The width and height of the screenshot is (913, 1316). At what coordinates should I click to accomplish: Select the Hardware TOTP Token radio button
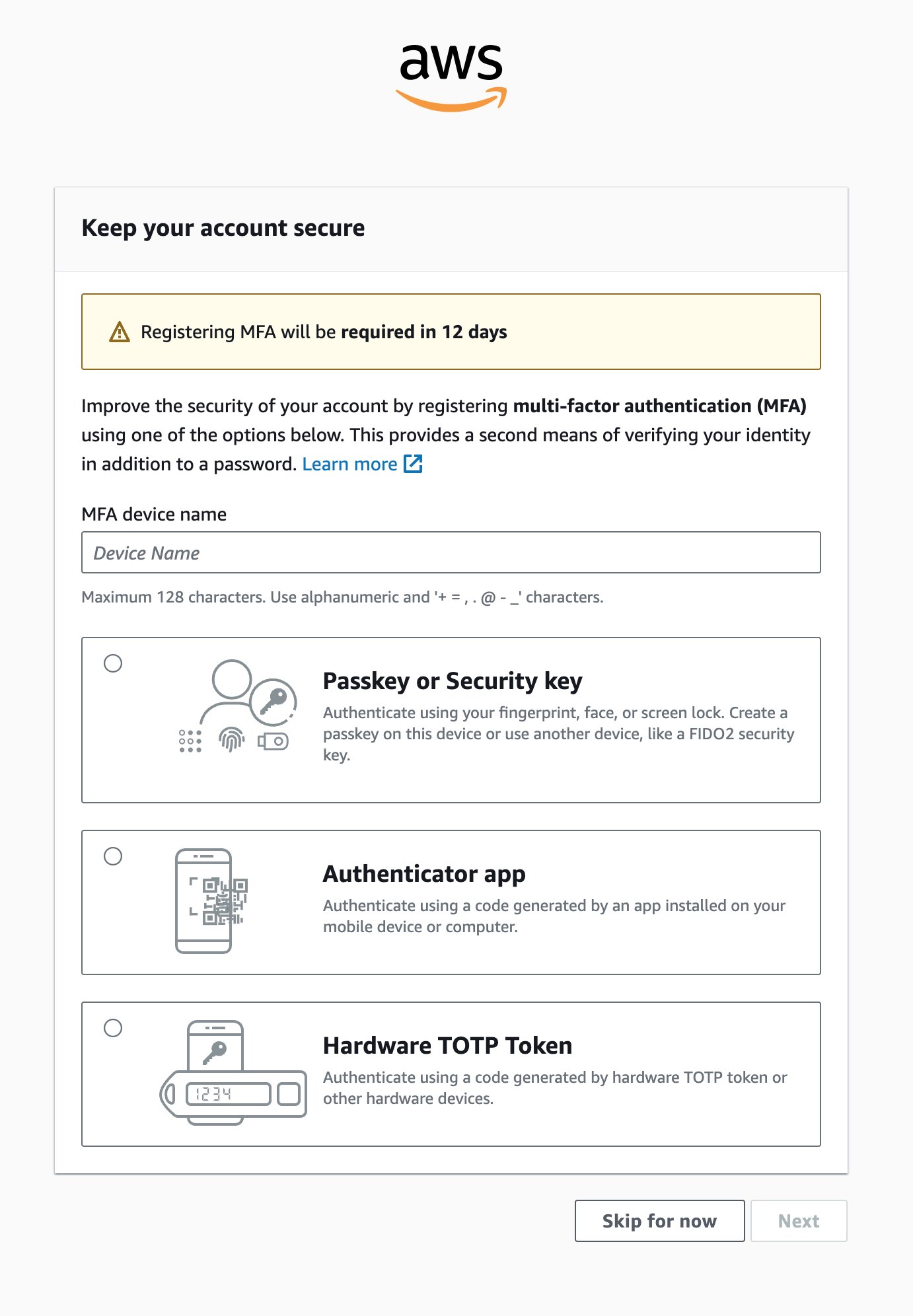[113, 1028]
